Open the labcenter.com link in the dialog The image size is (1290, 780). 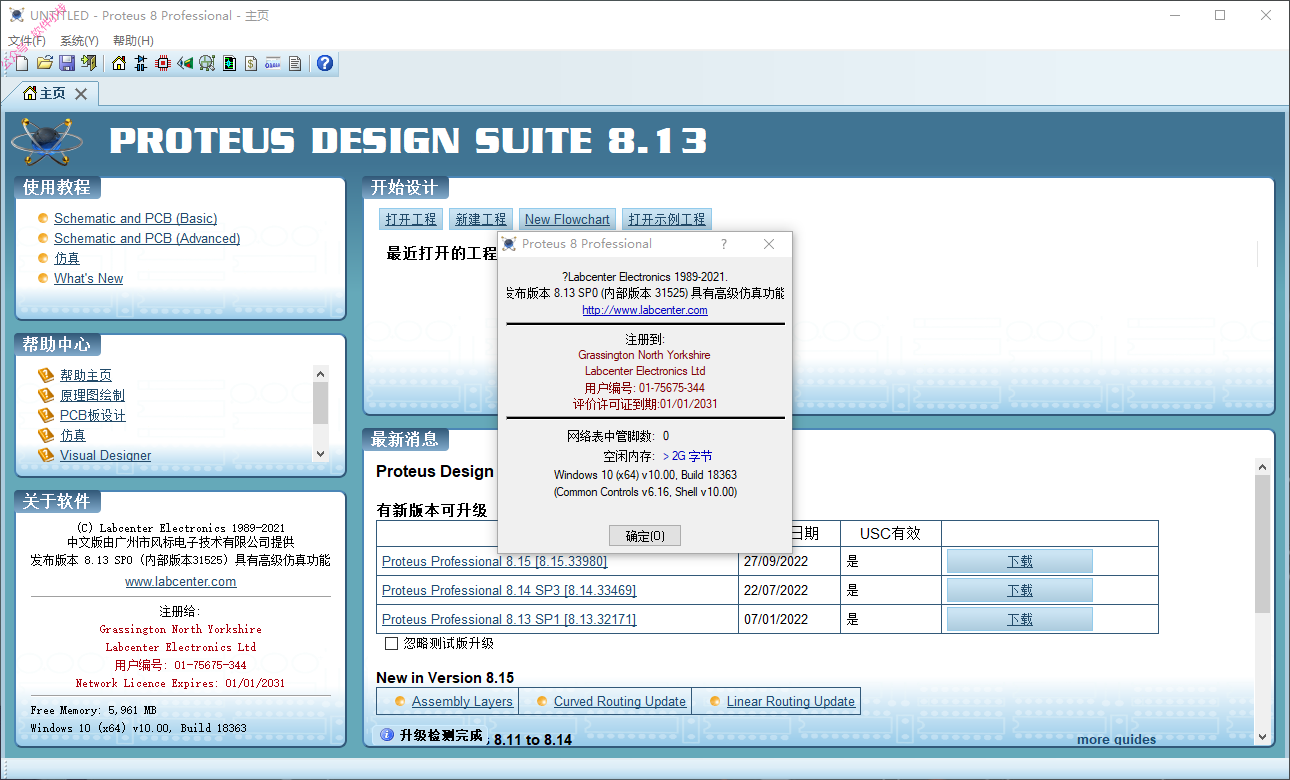pos(645,310)
